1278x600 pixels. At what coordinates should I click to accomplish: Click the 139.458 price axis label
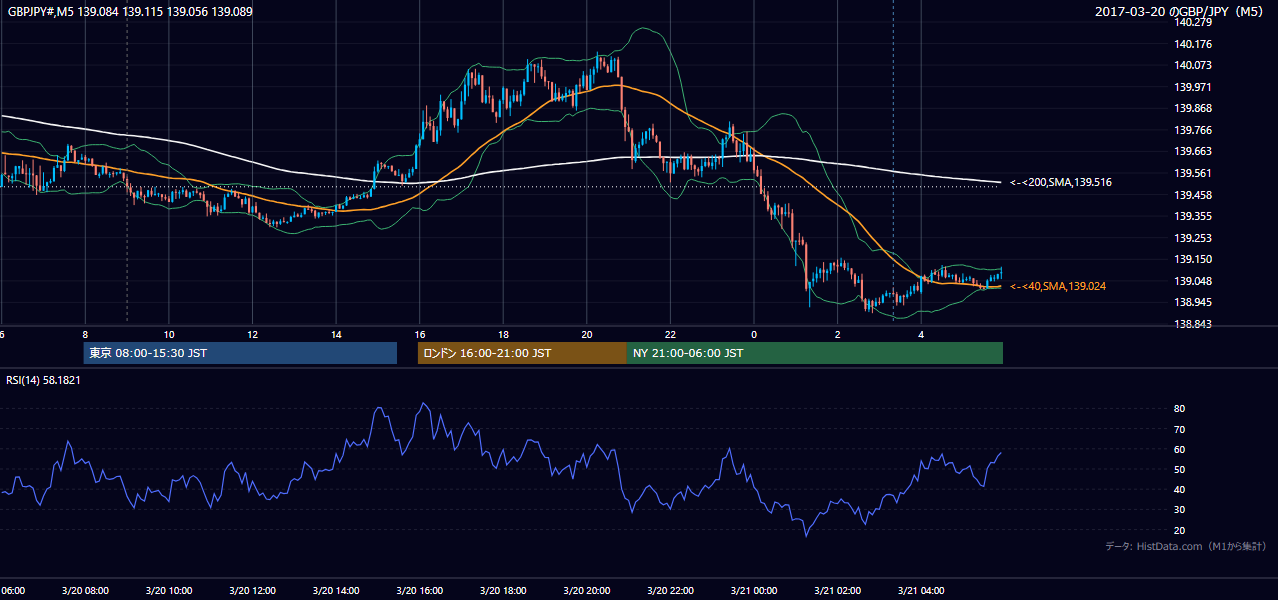tap(1194, 195)
